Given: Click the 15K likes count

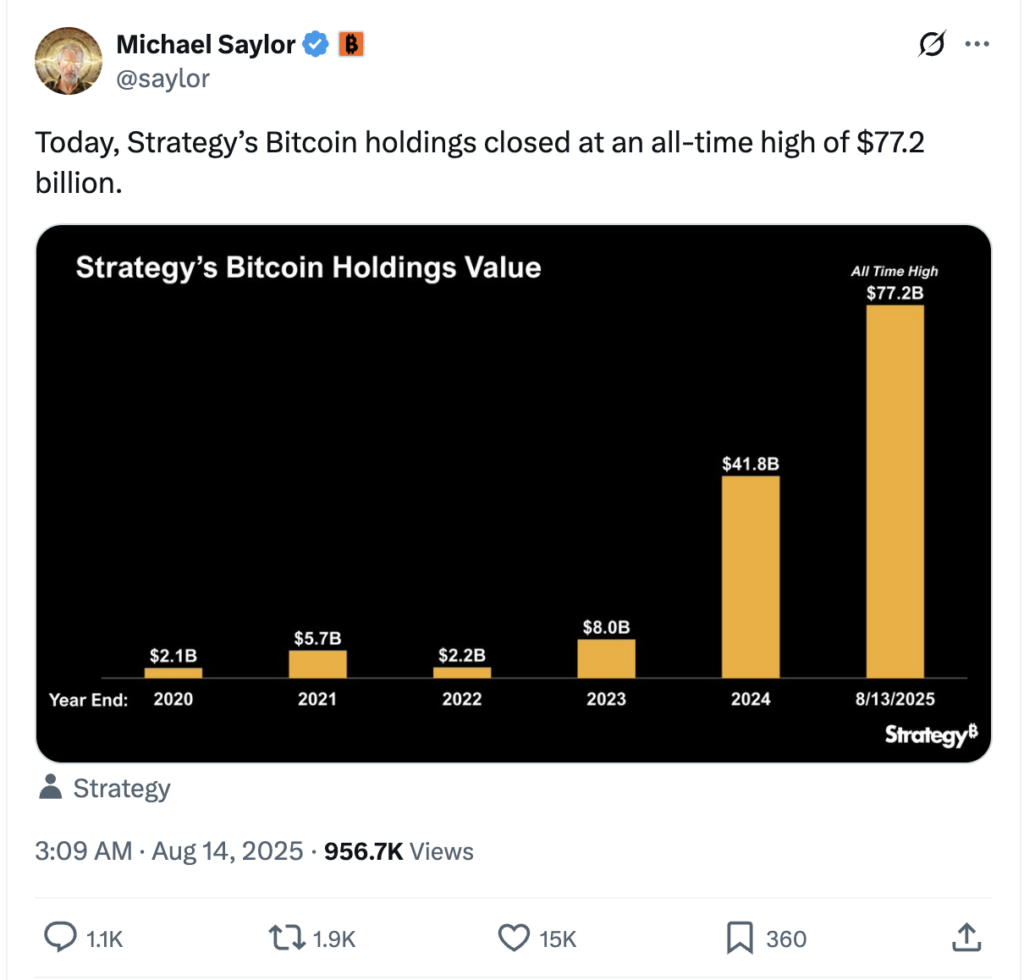Looking at the screenshot, I should coord(558,939).
